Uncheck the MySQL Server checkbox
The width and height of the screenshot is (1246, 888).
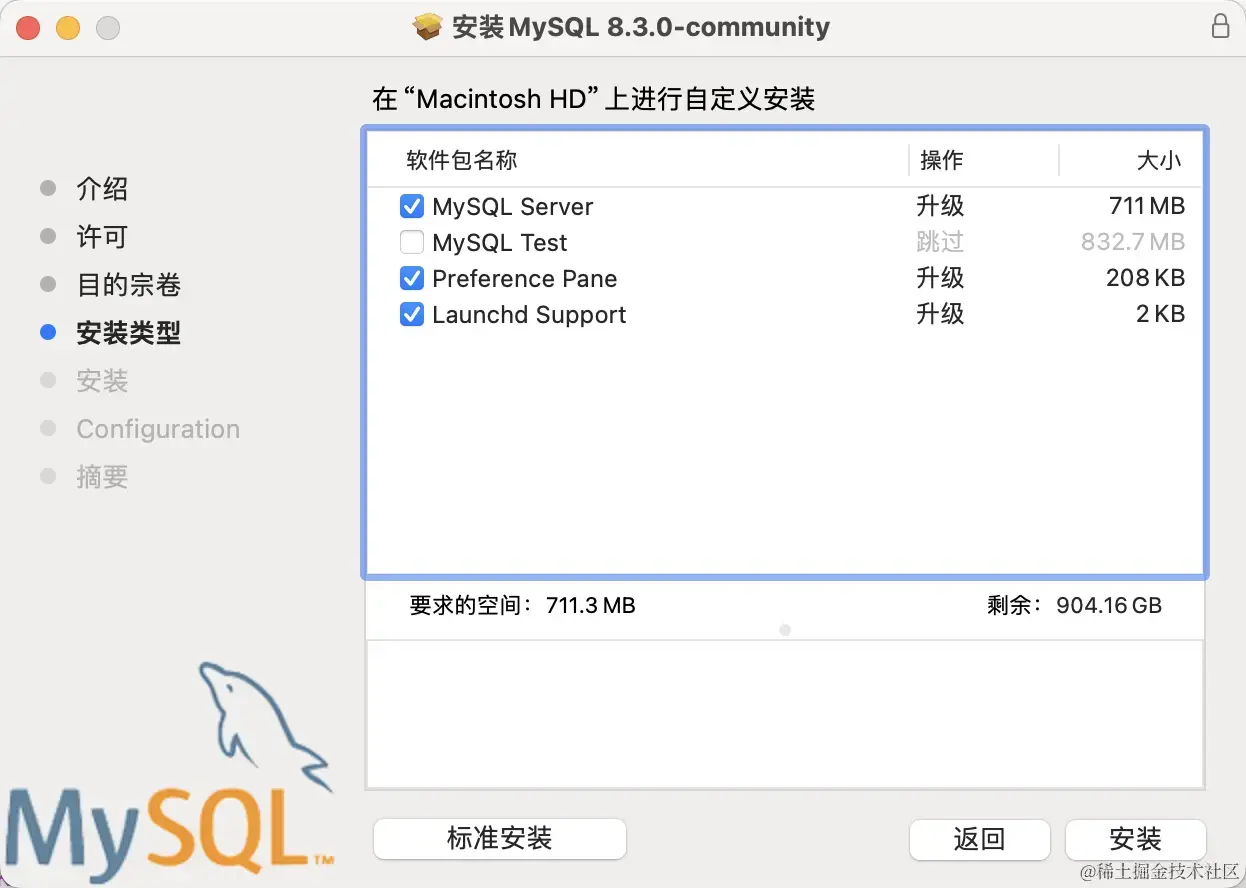point(411,207)
